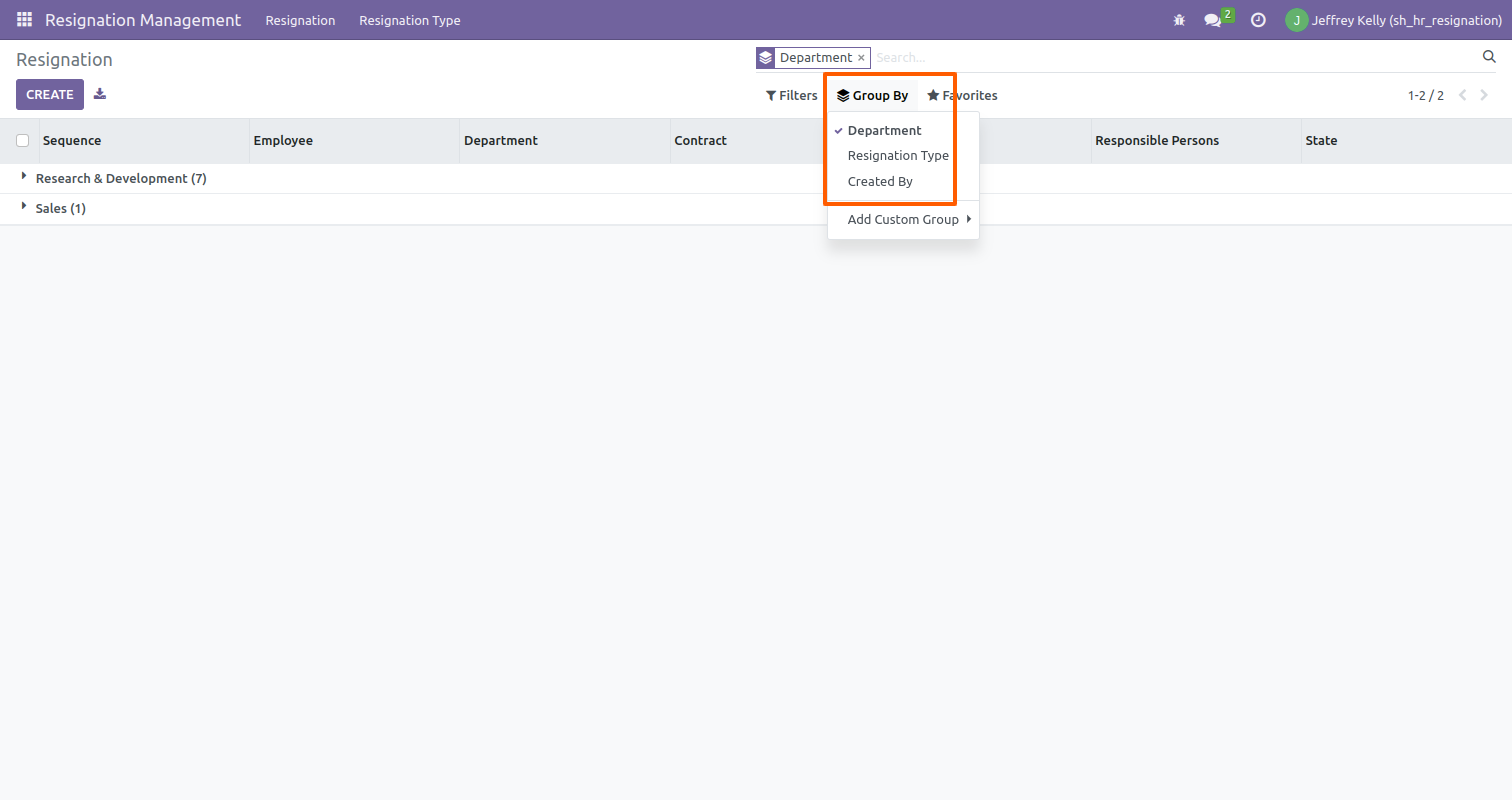The height and width of the screenshot is (800, 1512).
Task: Open the apps grid menu icon
Action: [24, 20]
